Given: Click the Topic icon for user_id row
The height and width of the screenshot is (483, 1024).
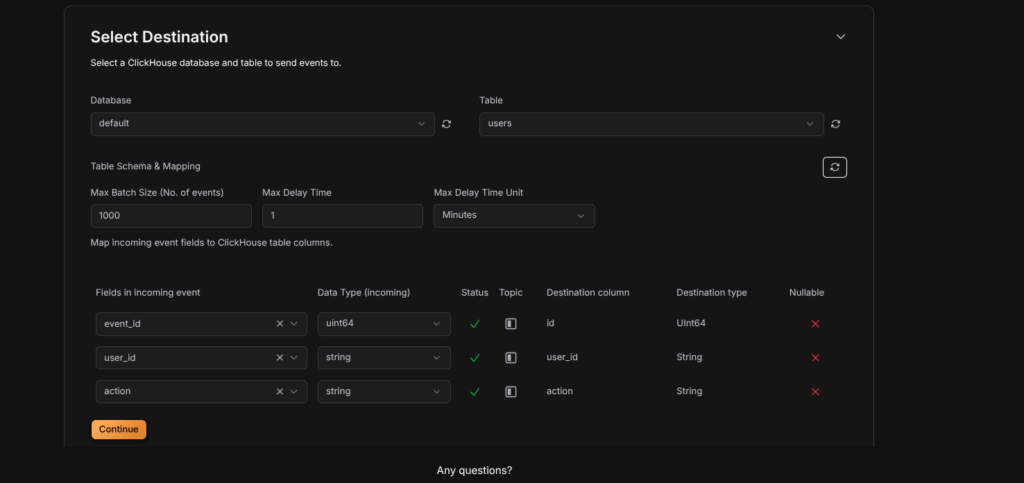Looking at the screenshot, I should 511,357.
